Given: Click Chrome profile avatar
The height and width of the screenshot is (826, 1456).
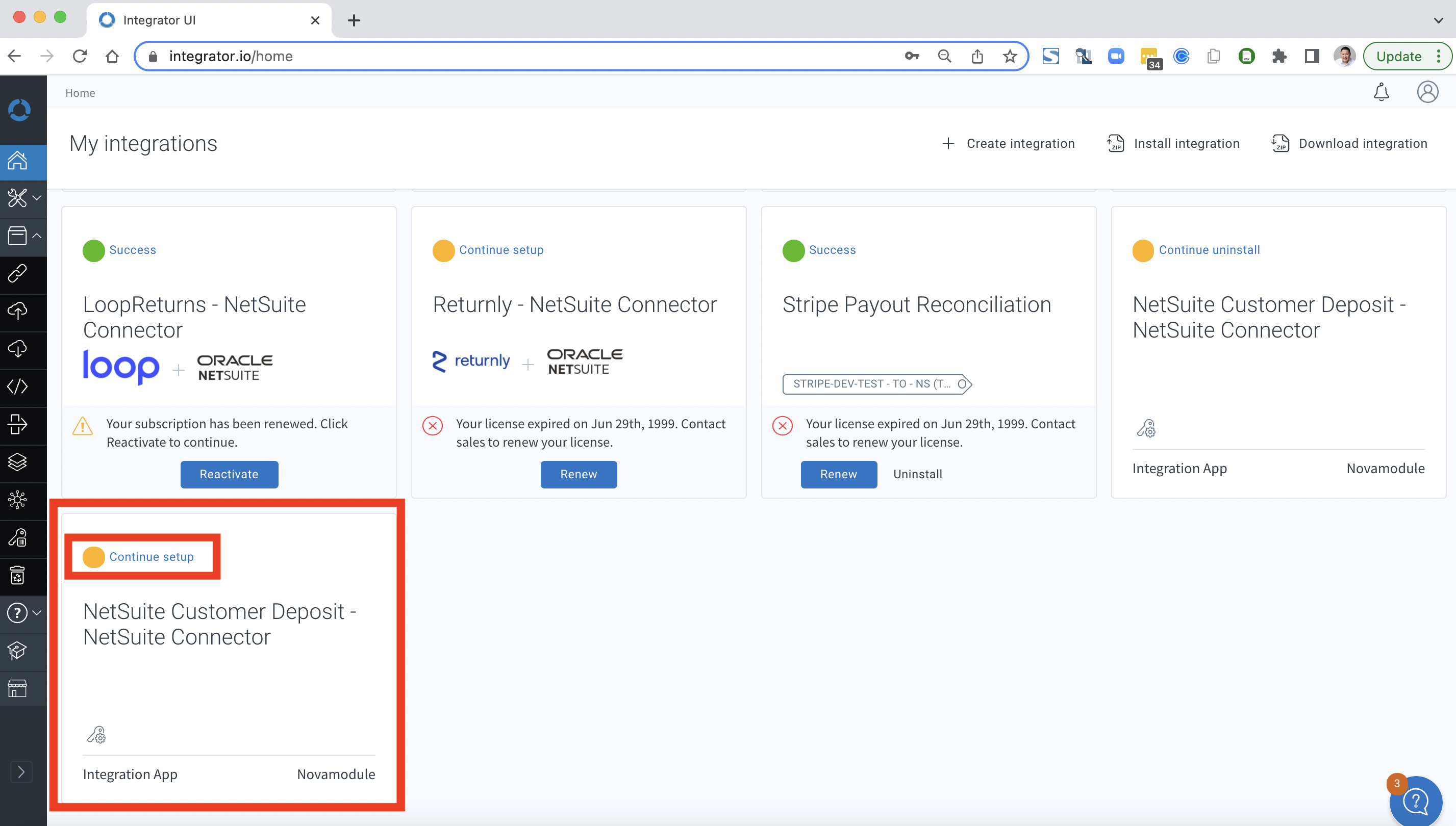Looking at the screenshot, I should coord(1344,56).
